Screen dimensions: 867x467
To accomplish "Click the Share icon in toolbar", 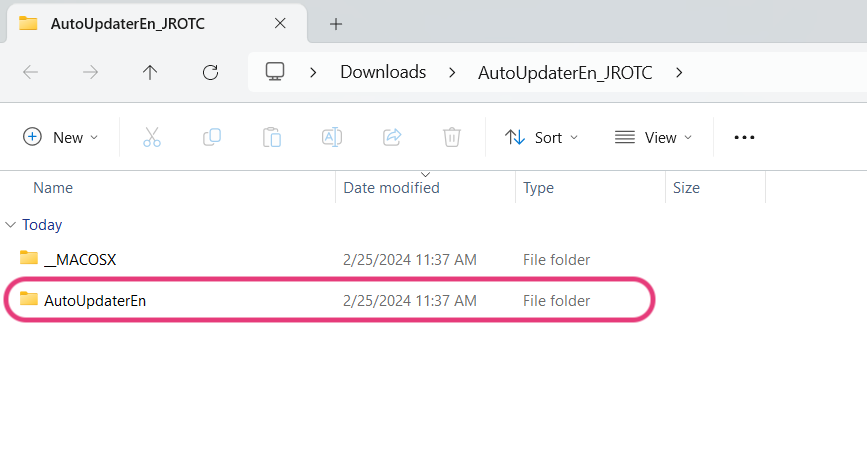I will (x=392, y=137).
